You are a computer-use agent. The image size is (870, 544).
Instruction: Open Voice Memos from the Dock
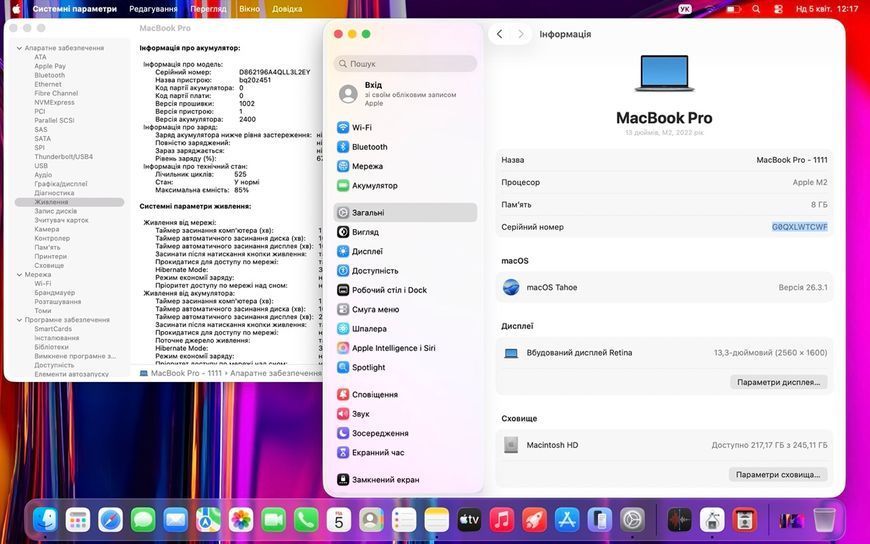pyautogui.click(x=680, y=520)
